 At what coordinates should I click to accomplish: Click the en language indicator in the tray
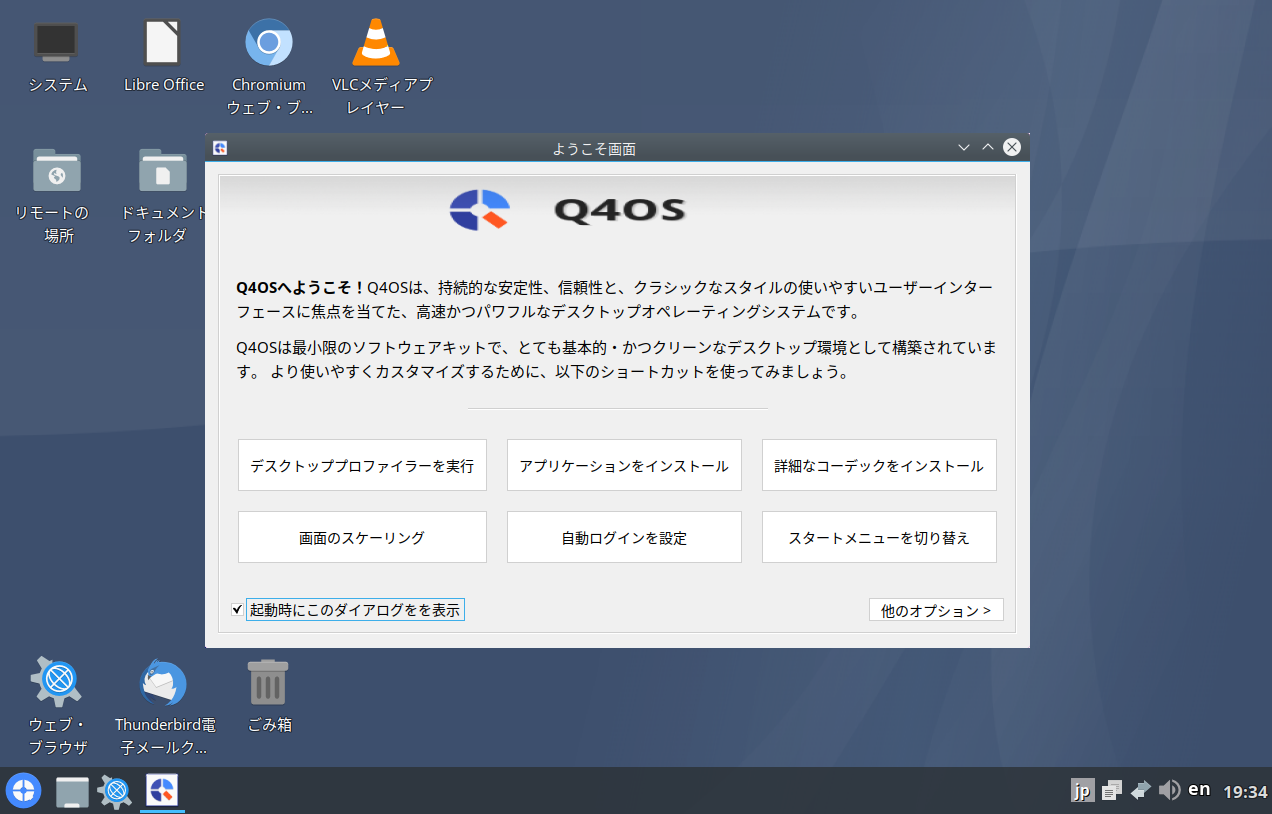click(x=1199, y=790)
